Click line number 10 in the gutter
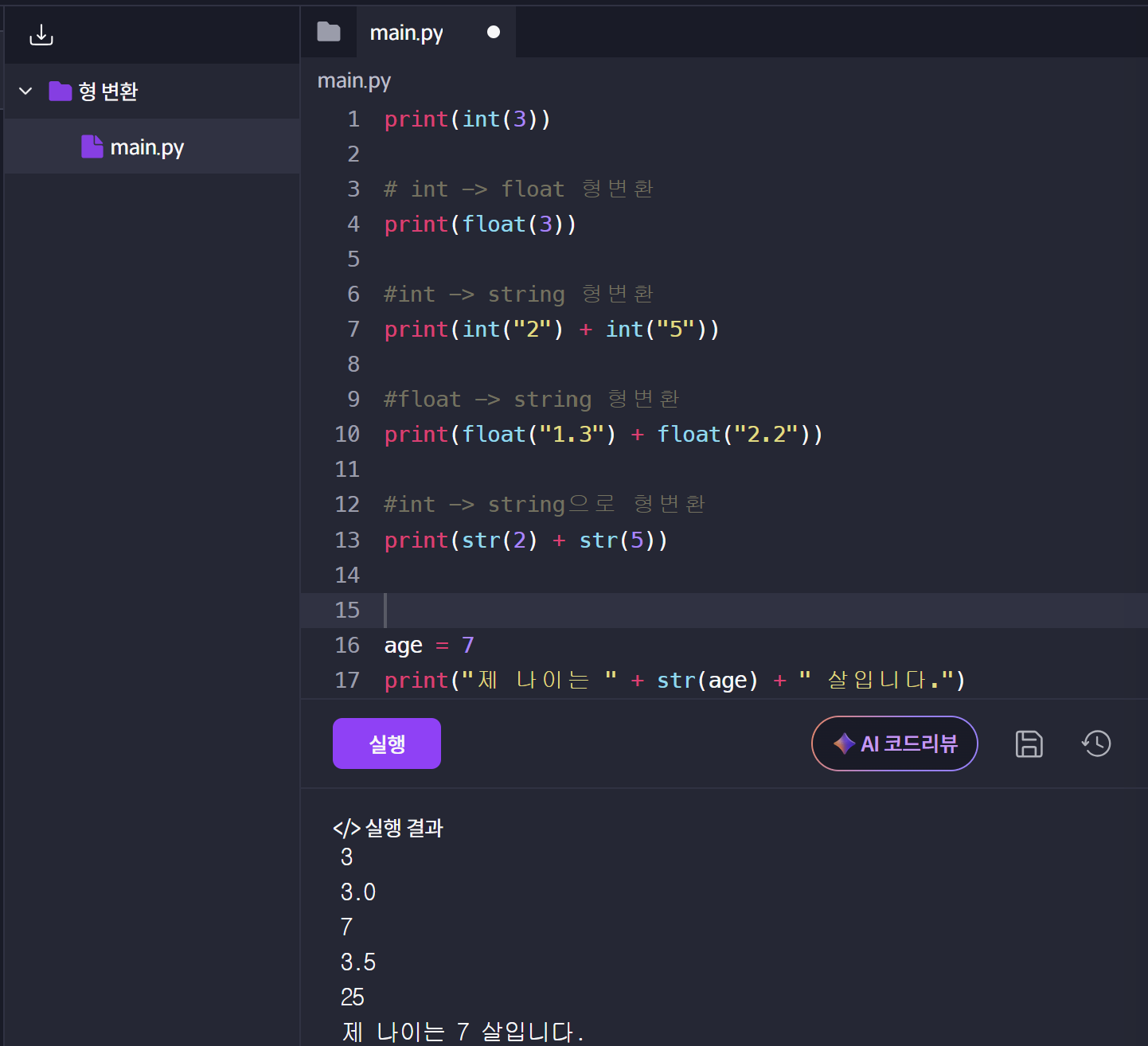This screenshot has width=1148, height=1046. (347, 435)
